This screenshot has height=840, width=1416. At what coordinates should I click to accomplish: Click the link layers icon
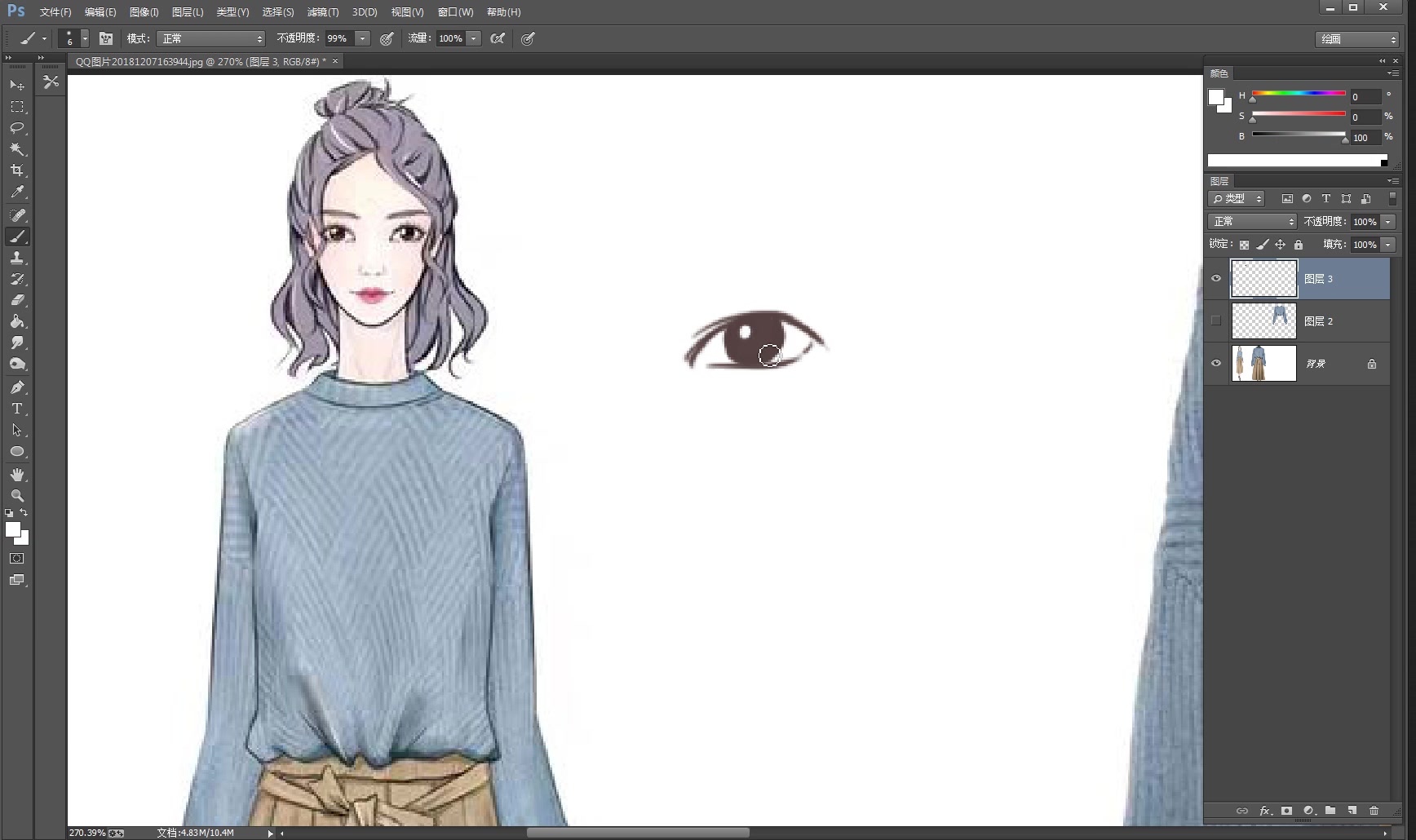(x=1242, y=811)
